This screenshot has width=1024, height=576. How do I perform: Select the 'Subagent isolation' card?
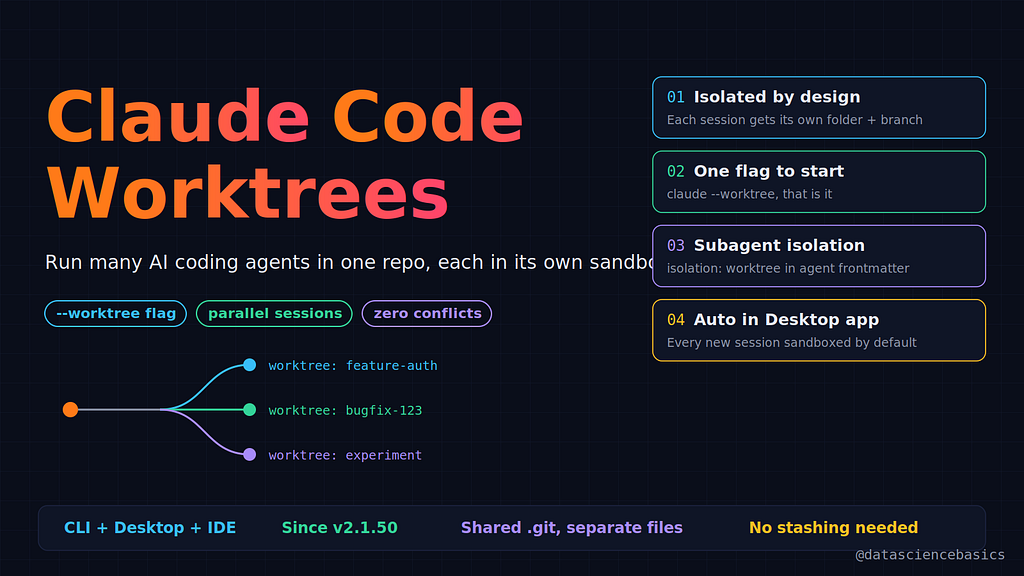(819, 256)
